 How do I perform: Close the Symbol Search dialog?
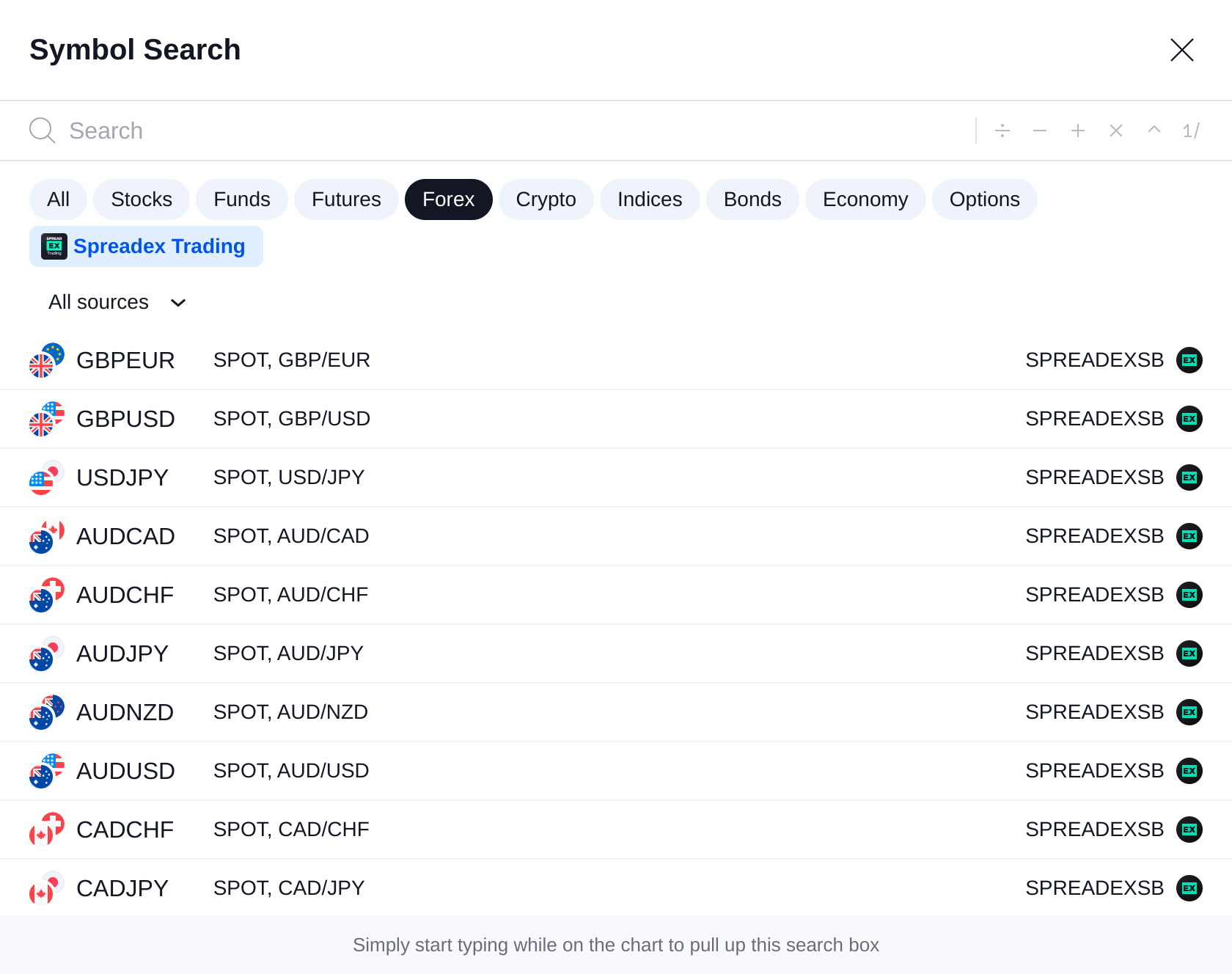pyautogui.click(x=1181, y=50)
